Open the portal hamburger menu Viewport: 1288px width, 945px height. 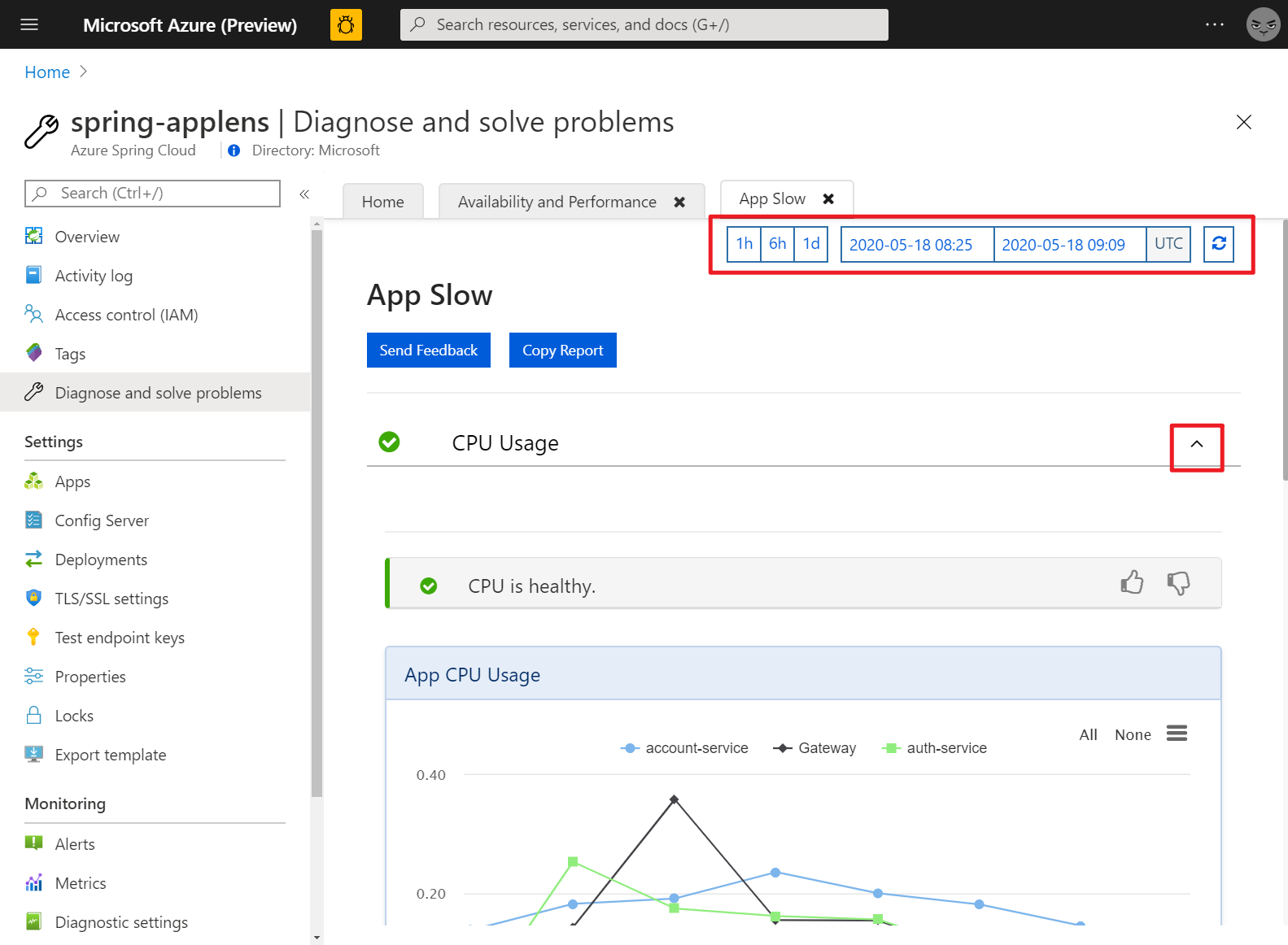click(29, 24)
